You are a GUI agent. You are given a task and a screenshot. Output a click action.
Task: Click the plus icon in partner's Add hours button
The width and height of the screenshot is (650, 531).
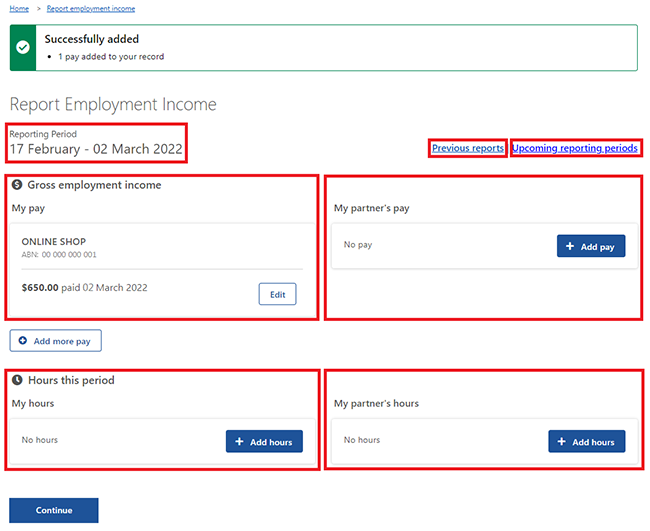pos(561,442)
